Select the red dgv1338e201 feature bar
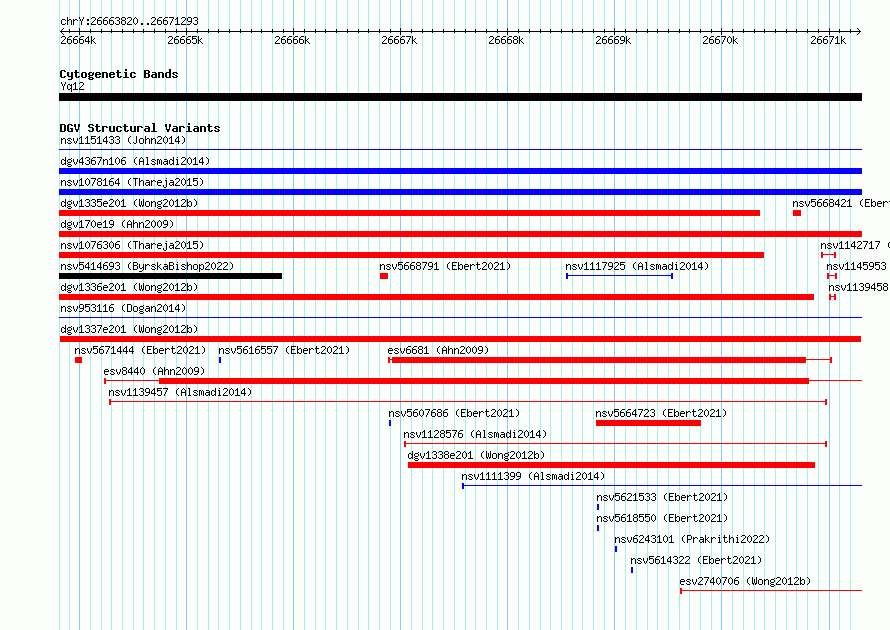 [611, 465]
